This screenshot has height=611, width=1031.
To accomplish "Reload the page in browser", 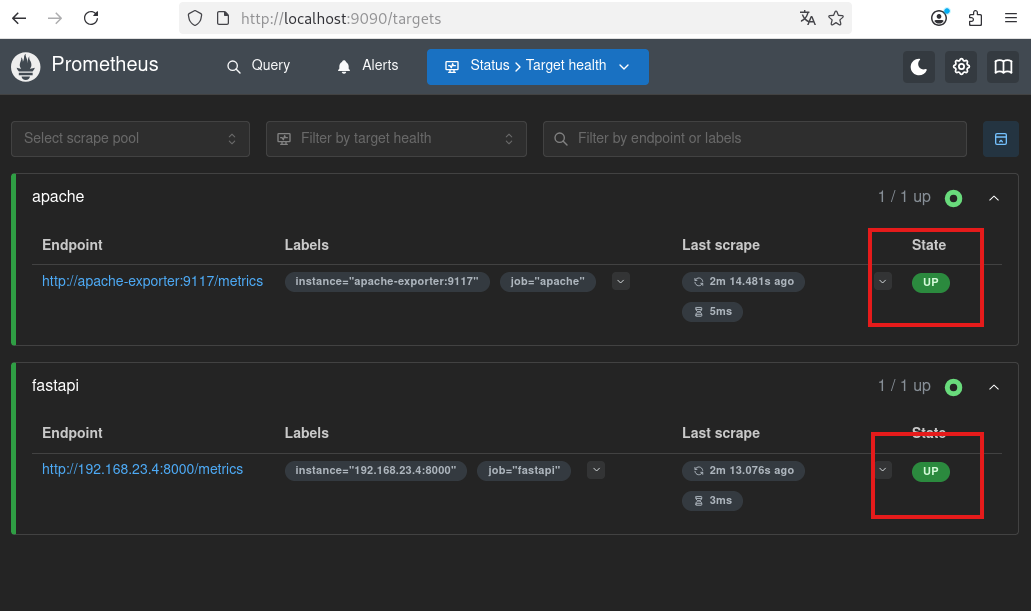I will click(x=91, y=18).
